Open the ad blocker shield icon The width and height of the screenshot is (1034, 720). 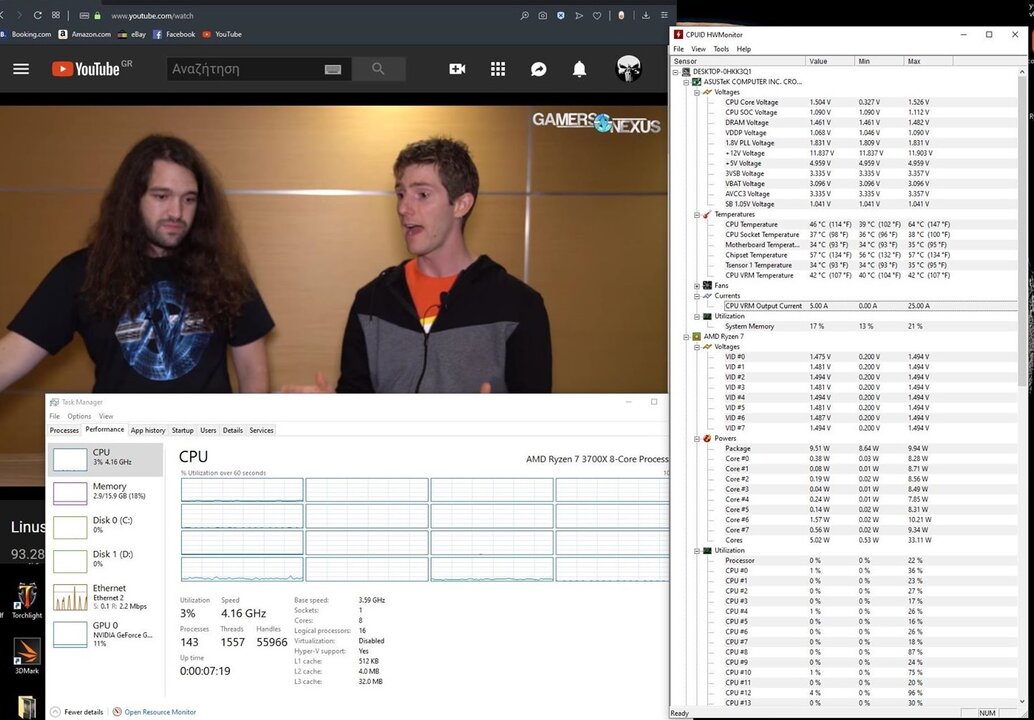[x=561, y=15]
